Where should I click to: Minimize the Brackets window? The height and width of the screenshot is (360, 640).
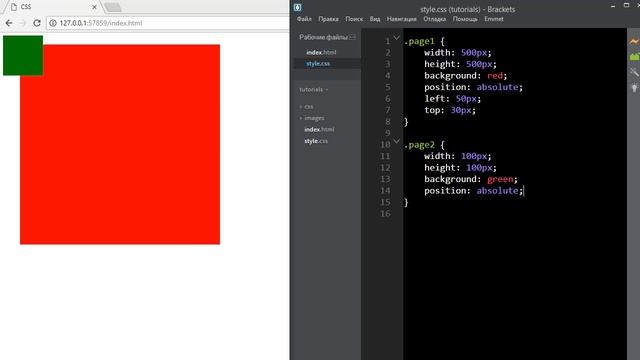pos(613,6)
